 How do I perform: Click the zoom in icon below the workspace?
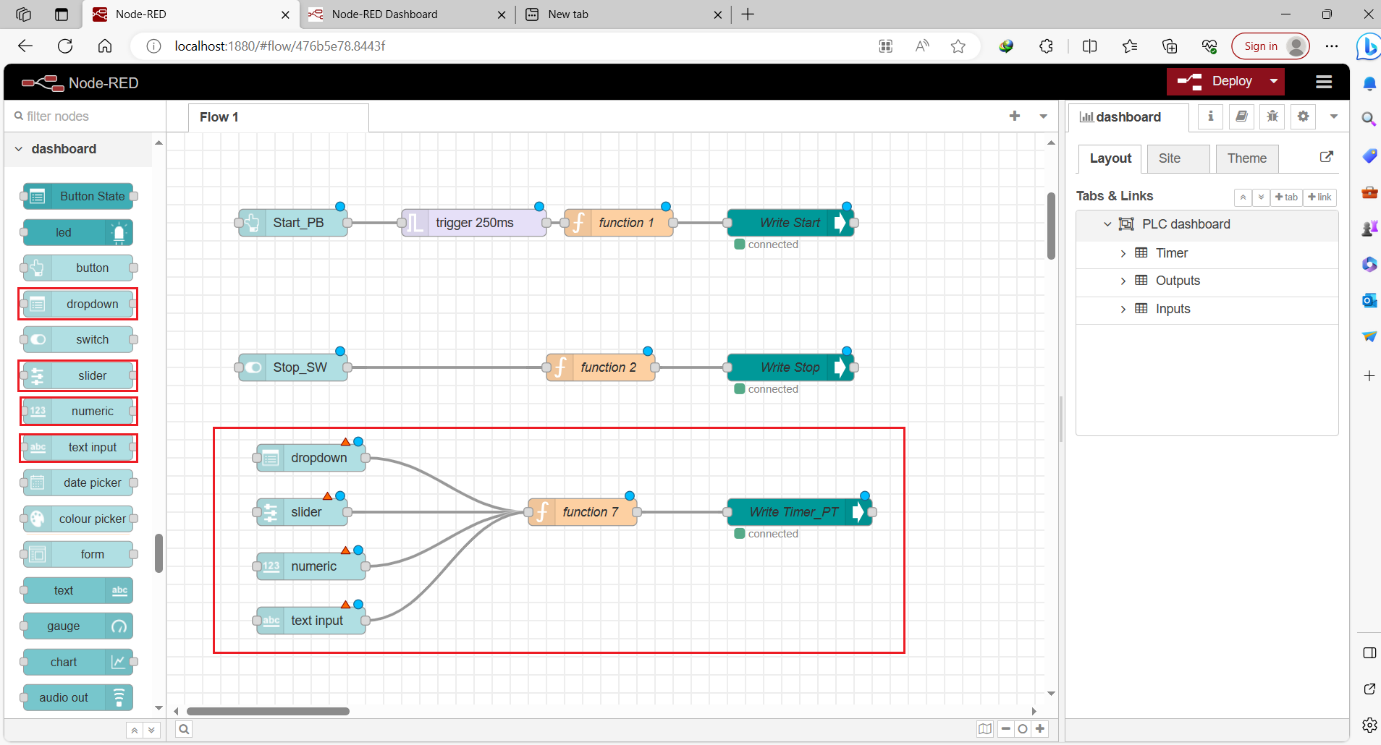pos(1040,729)
